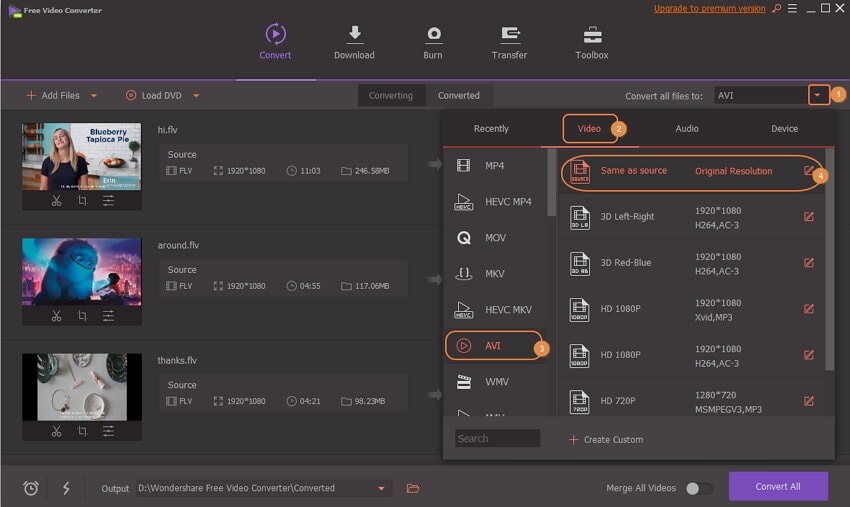The image size is (850, 507).
Task: Click the hi.flv video thumbnail
Action: click(x=82, y=157)
